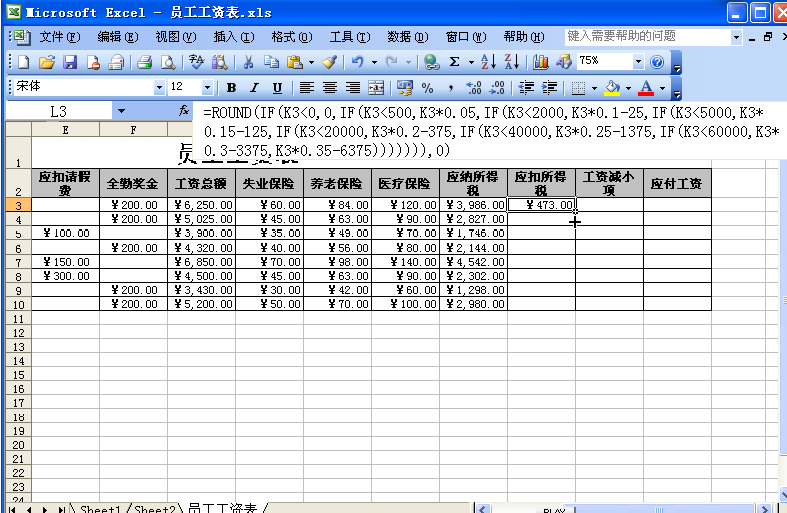The image size is (787, 513).
Task: Click the AutoSum sigma icon
Action: pos(455,62)
